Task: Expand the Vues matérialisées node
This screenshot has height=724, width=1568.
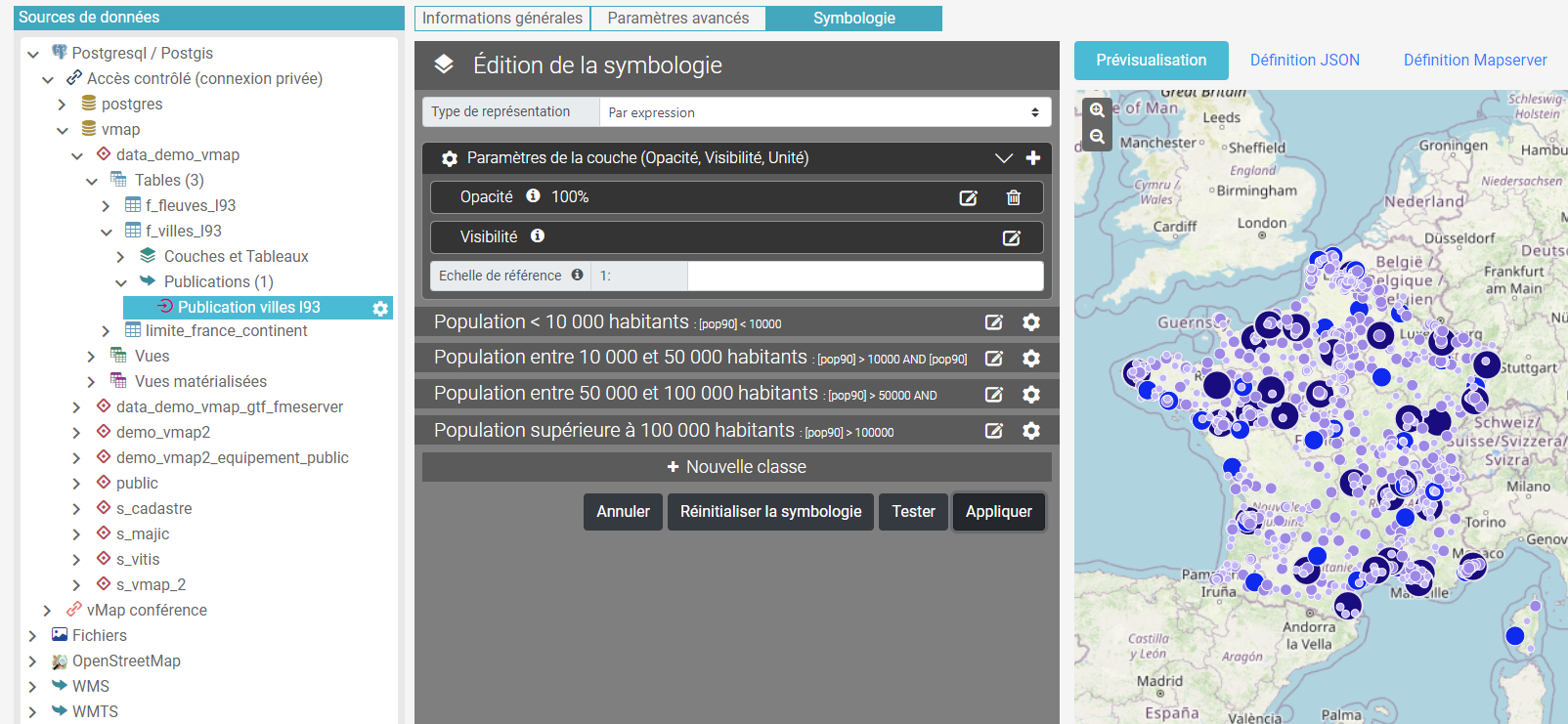Action: 92,382
